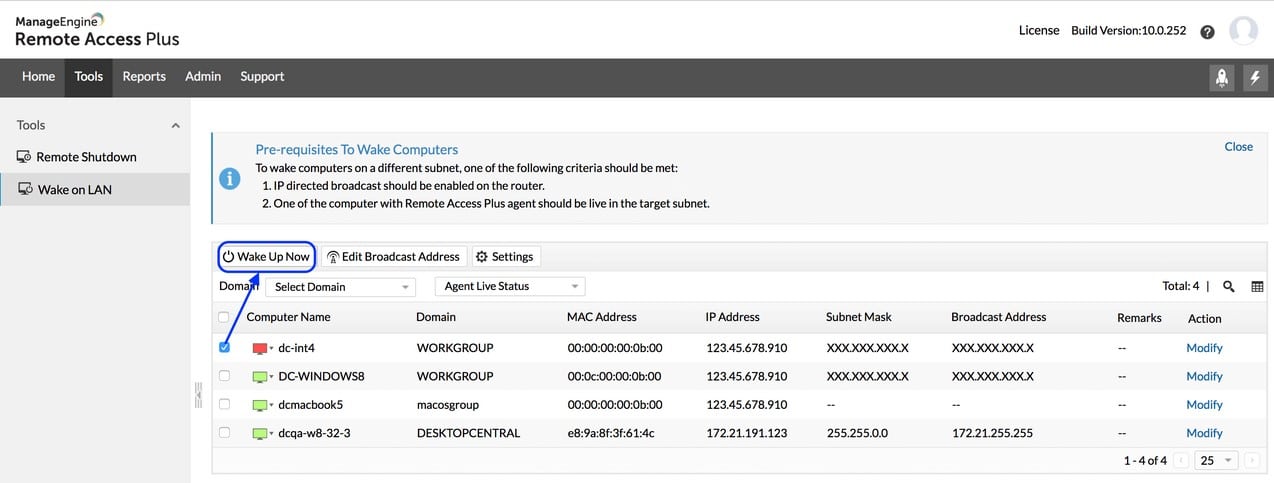Check the DC-WINDOWS8 row checkbox

pos(224,376)
